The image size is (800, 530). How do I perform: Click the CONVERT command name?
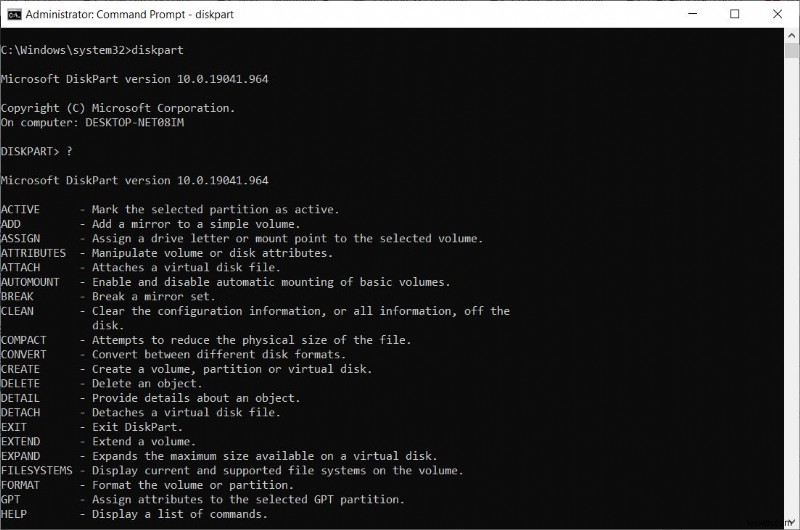pos(23,354)
